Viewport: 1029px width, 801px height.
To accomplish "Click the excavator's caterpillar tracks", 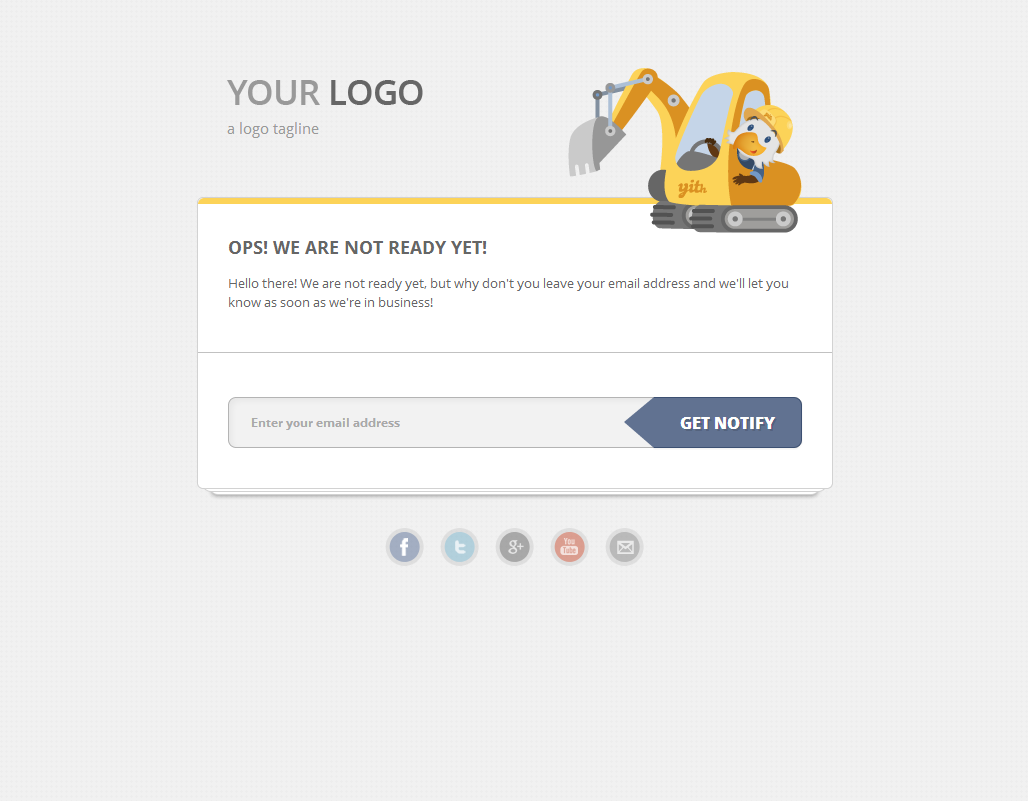I will tap(724, 218).
